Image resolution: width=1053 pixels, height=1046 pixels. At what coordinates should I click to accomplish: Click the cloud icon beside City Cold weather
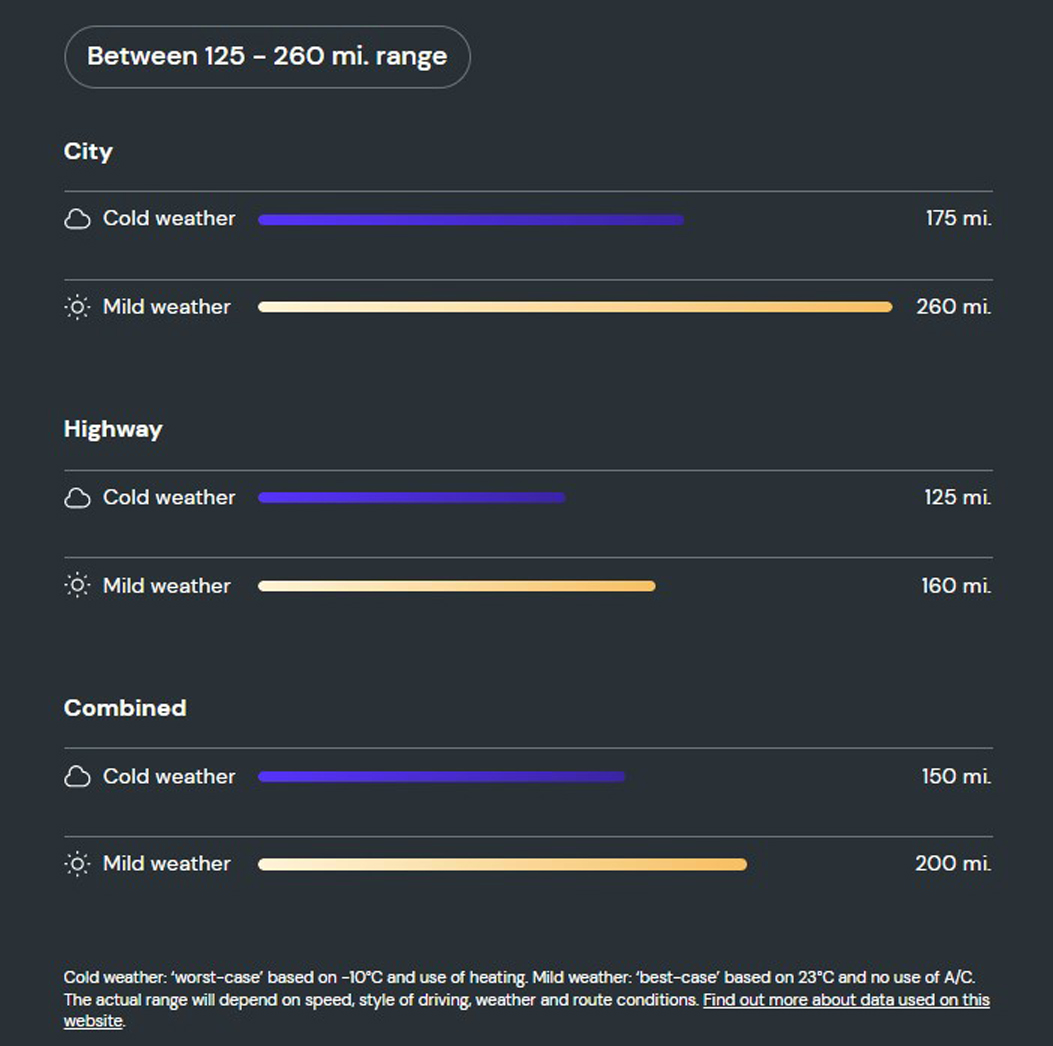click(77, 219)
